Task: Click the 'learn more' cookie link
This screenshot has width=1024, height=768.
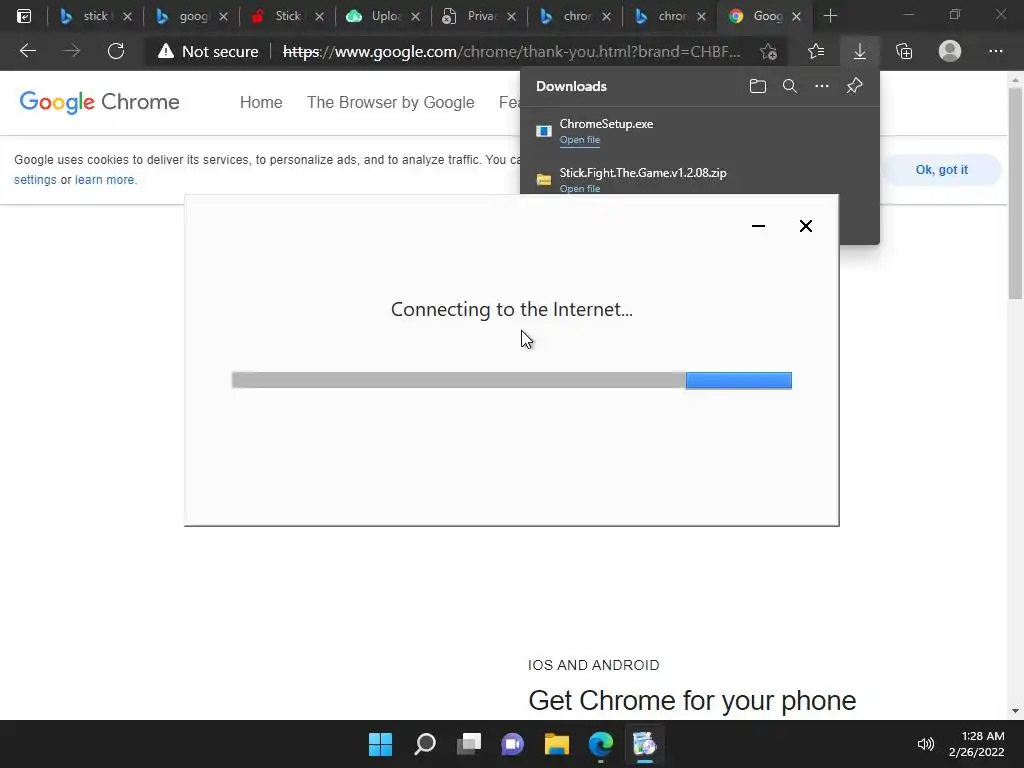Action: tap(104, 180)
